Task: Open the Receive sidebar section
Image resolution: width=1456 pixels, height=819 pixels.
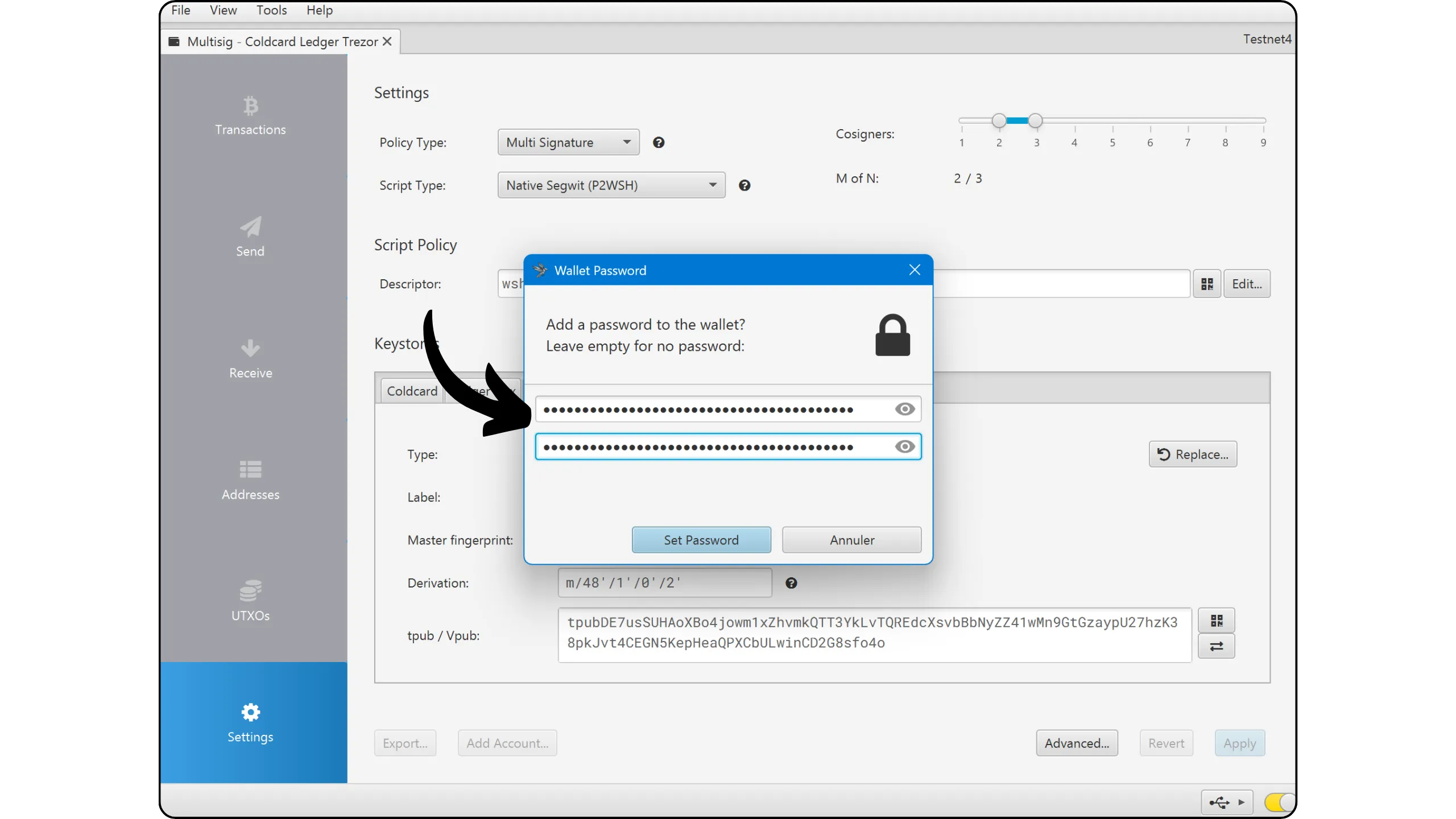Action: pyautogui.click(x=250, y=359)
